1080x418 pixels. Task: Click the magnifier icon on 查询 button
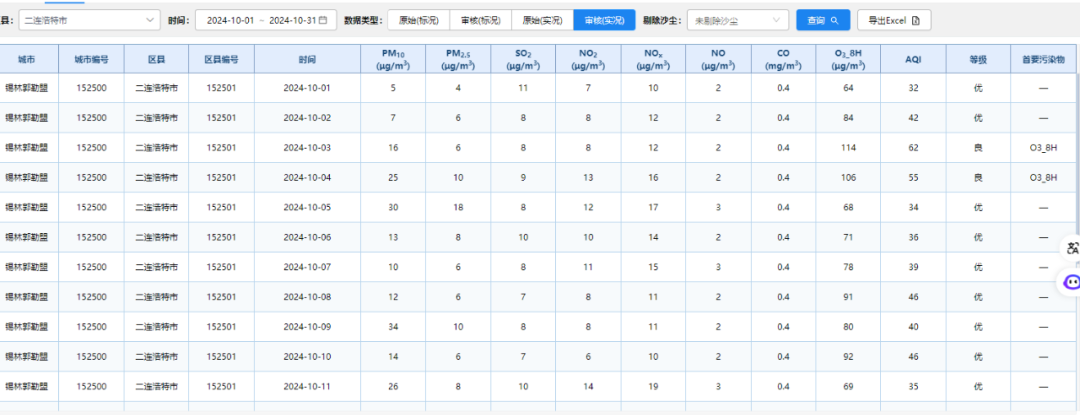(x=834, y=20)
